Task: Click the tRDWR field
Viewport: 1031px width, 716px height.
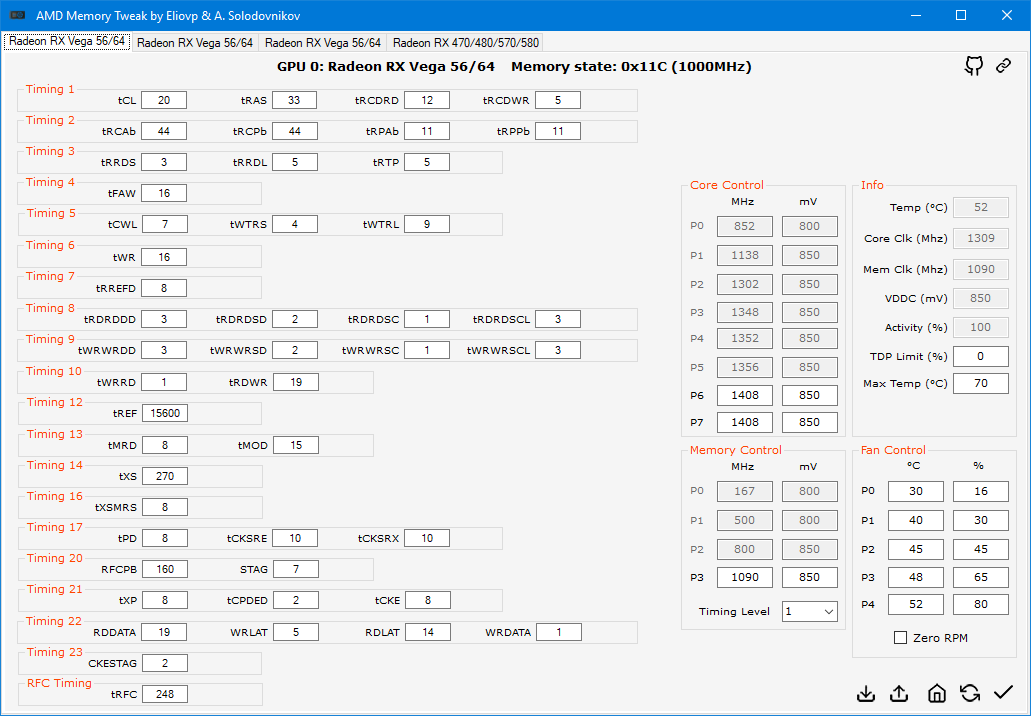Action: (296, 382)
